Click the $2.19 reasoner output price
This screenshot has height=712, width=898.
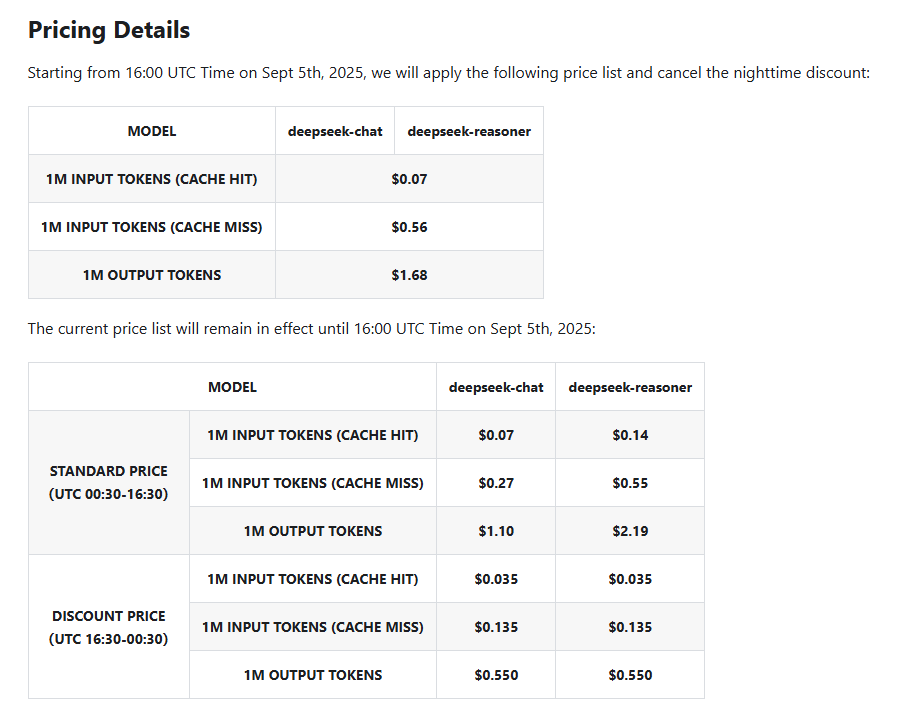630,531
